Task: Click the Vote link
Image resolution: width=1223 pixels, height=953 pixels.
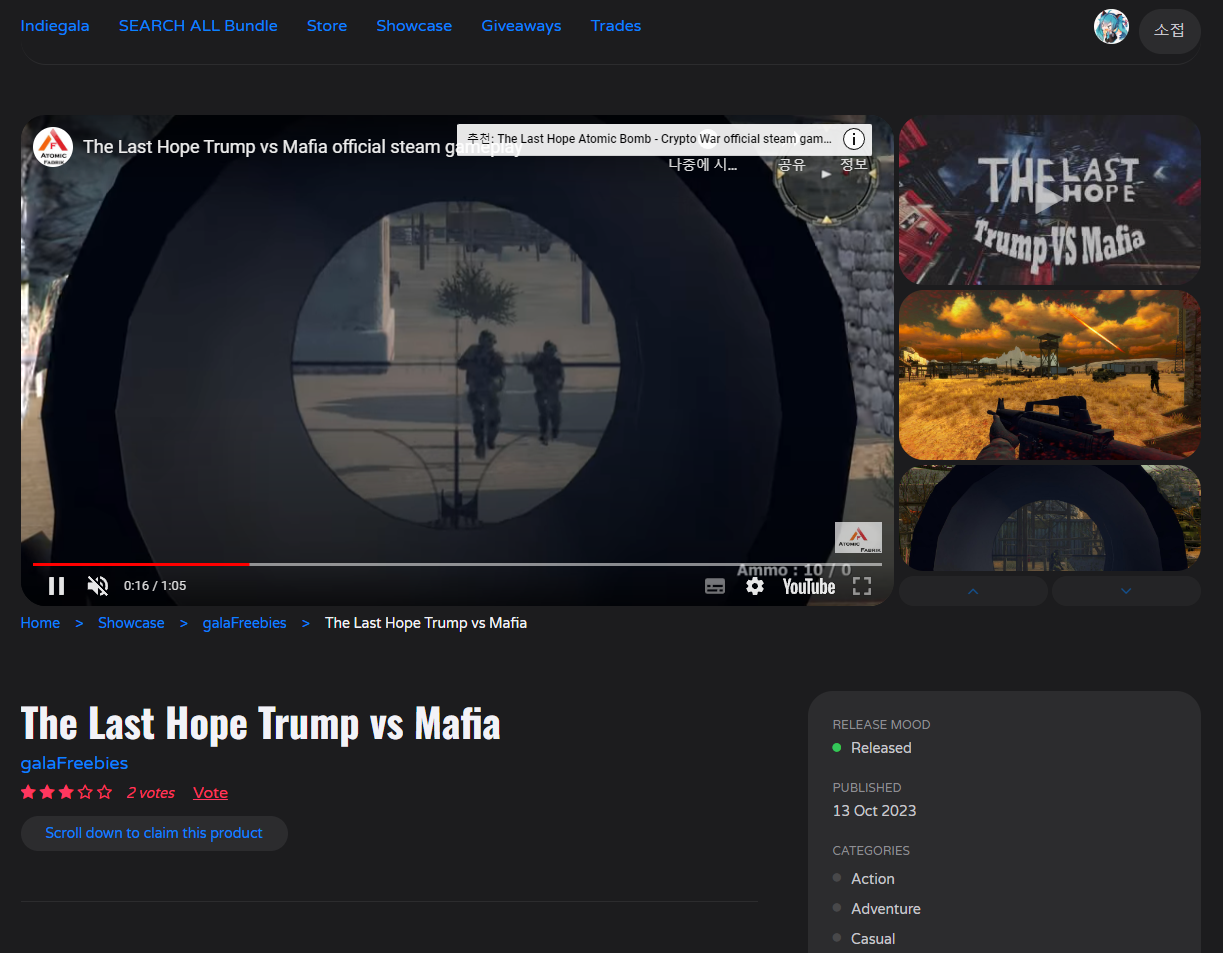Action: (x=210, y=793)
